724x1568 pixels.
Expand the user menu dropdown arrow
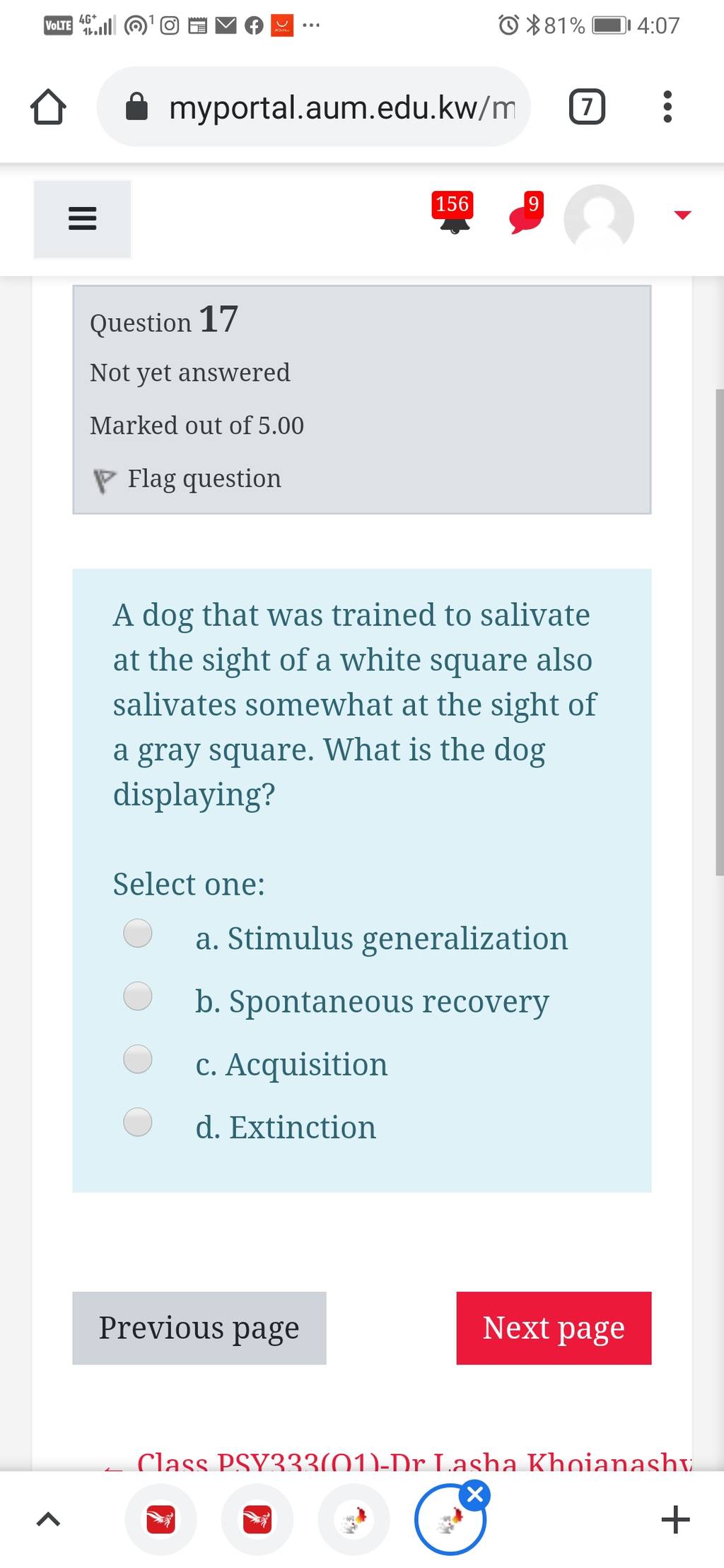tap(682, 215)
